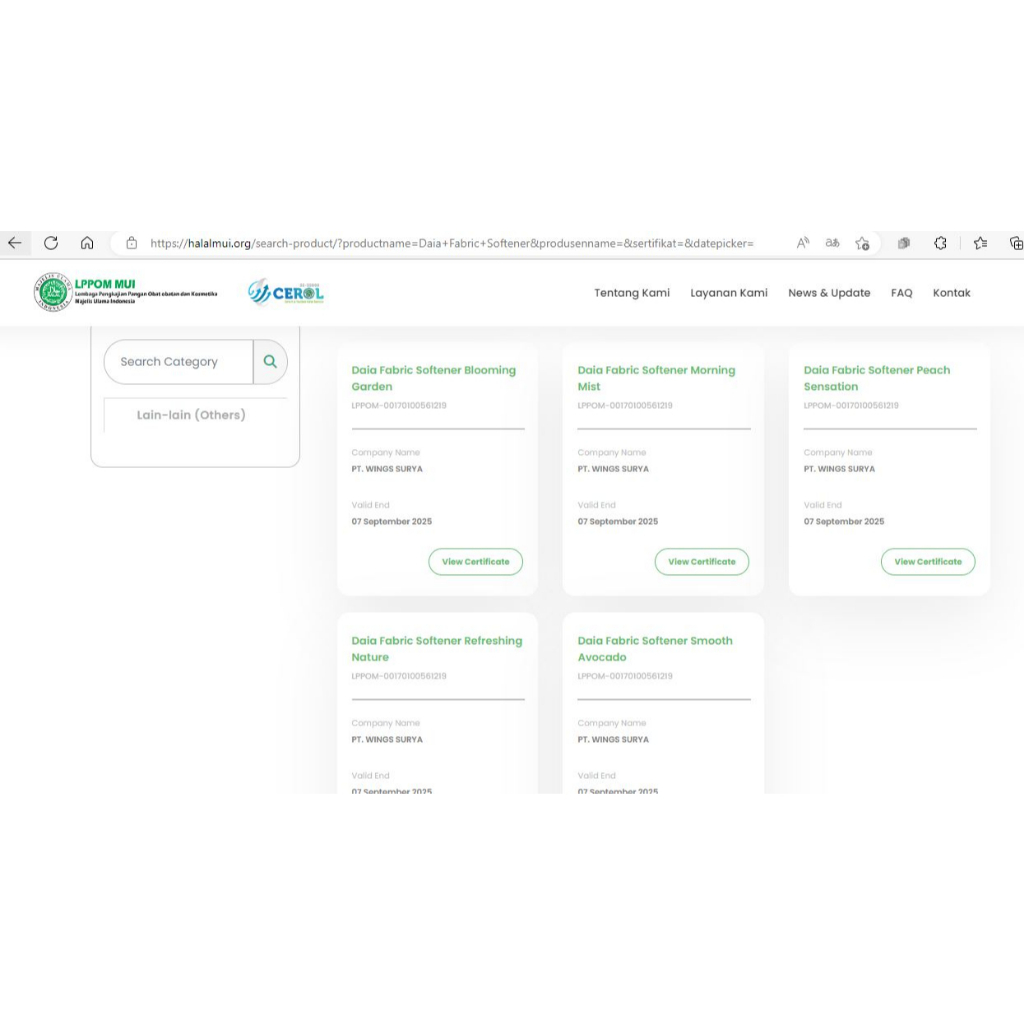Open the Favorites list icon
The height and width of the screenshot is (1024, 1024).
[980, 243]
